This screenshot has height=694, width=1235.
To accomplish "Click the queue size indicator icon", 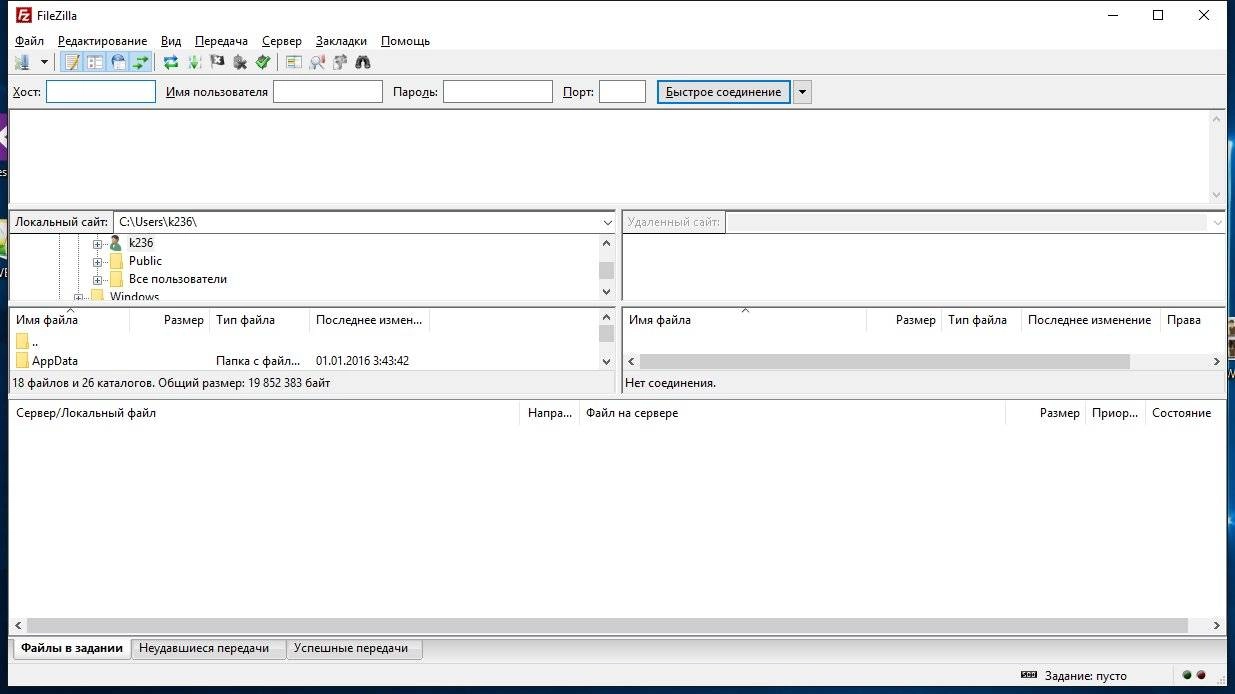I will pyautogui.click(x=1029, y=676).
